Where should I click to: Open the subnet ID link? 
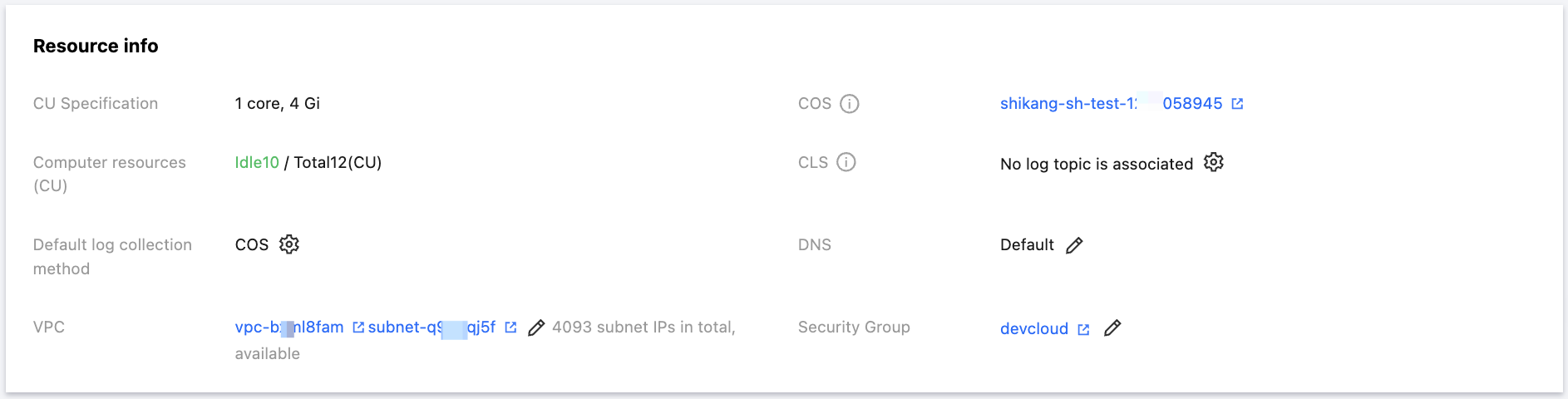431,328
